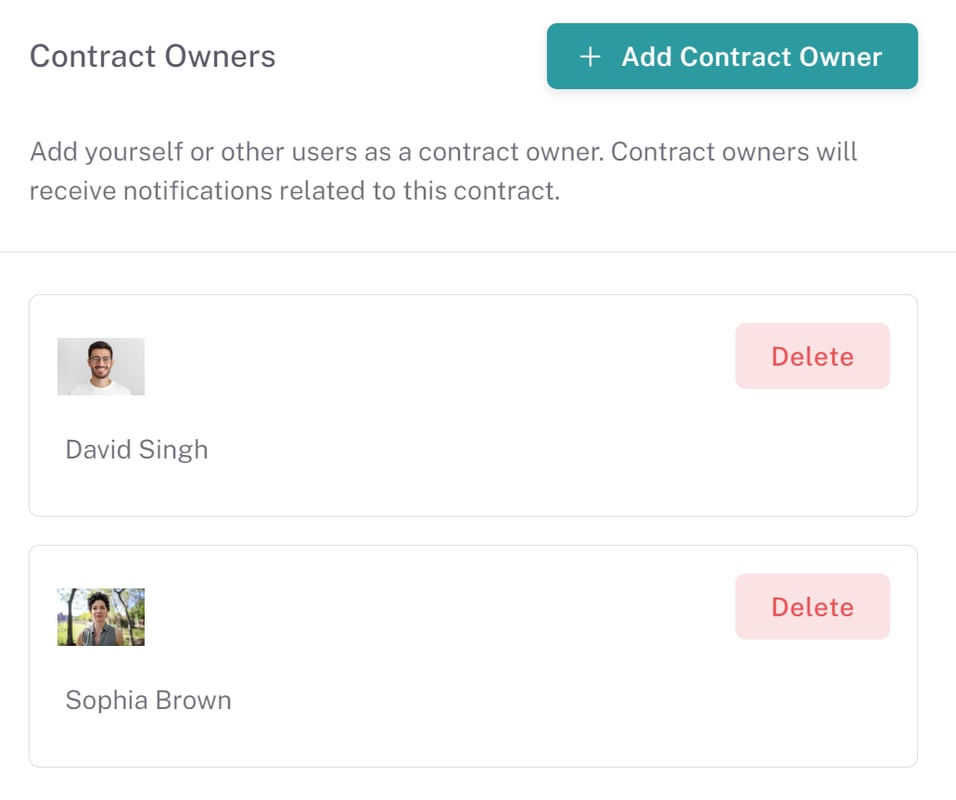
Task: Click the red Delete text beside David Singh
Action: 812,357
